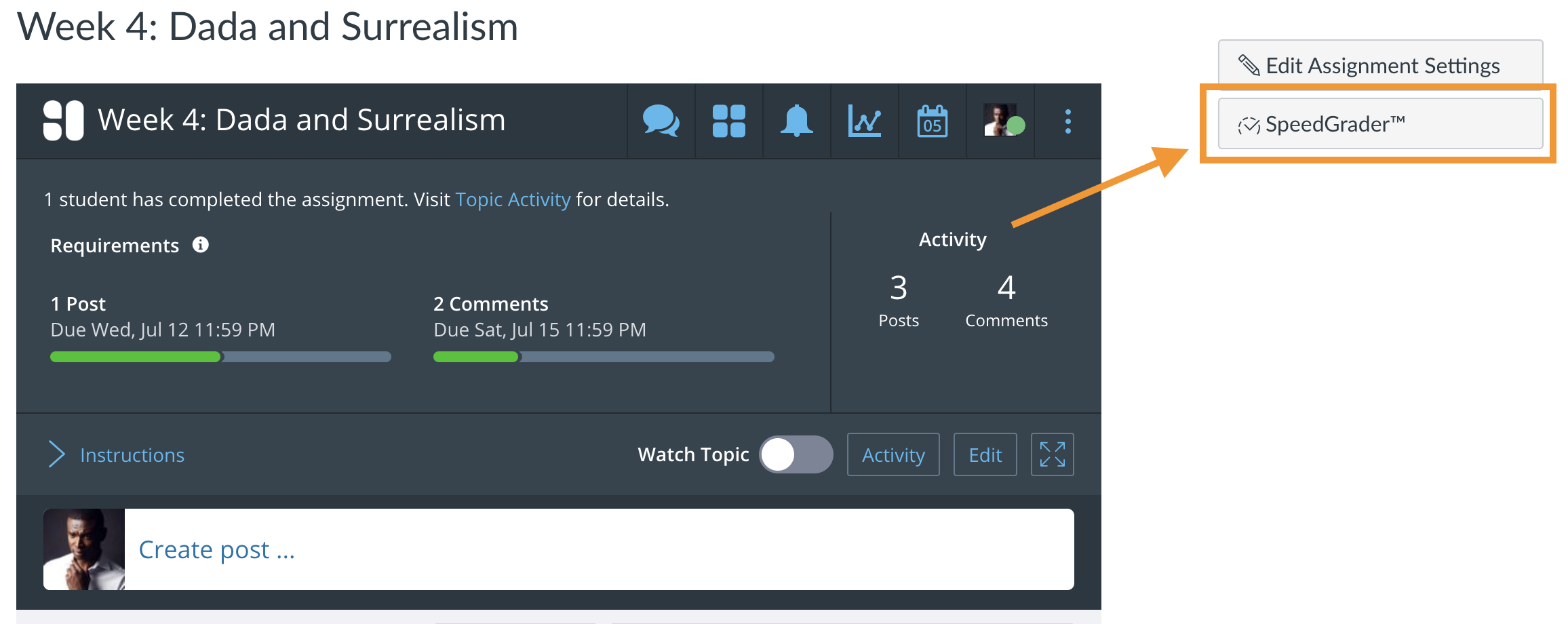The image size is (1568, 624).
Task: Click the apps grid icon in toolbar
Action: coord(728,121)
